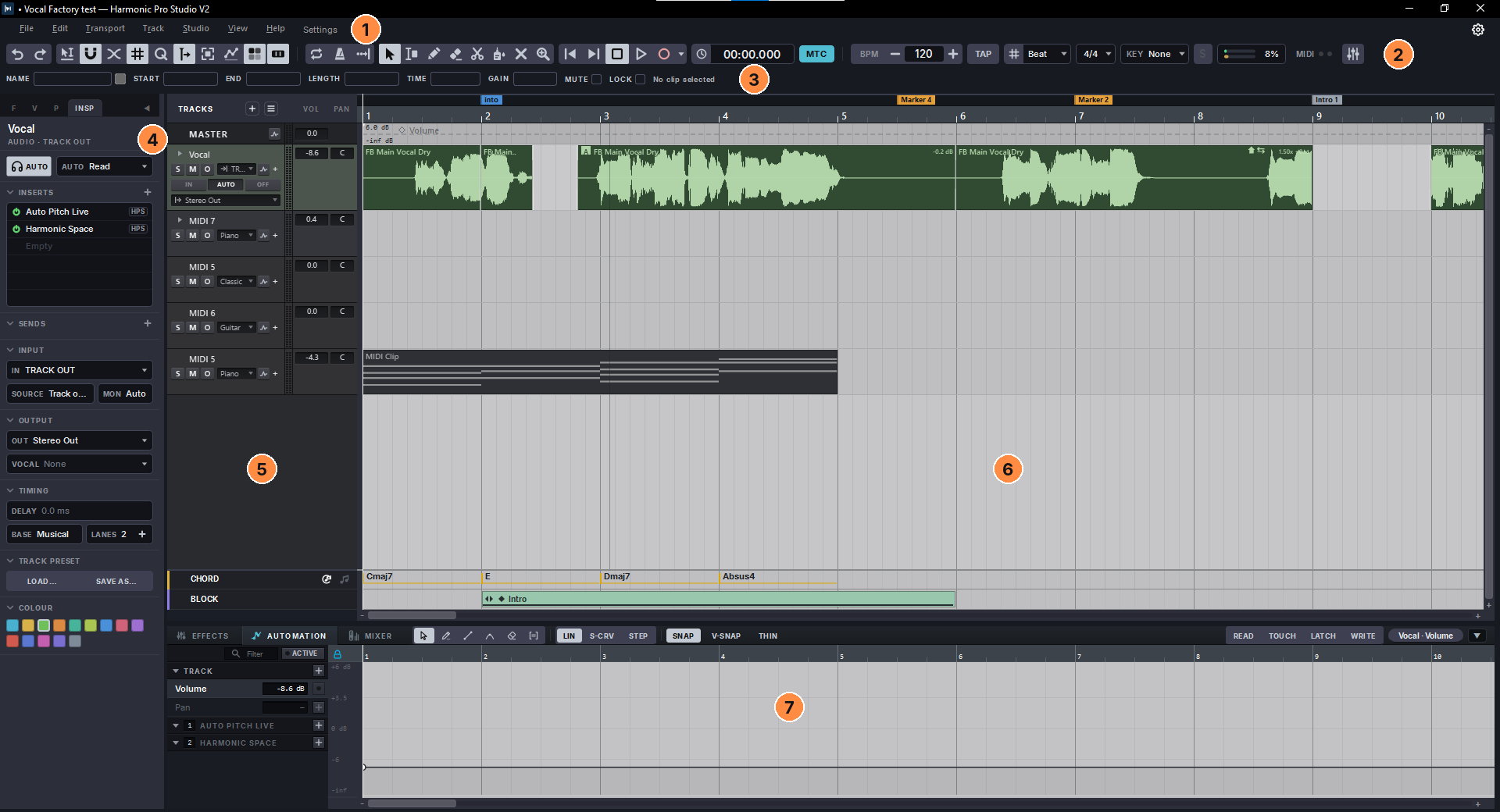This screenshot has width=1500, height=812.
Task: Select the pencil draw tool in toolbar
Action: point(434,54)
